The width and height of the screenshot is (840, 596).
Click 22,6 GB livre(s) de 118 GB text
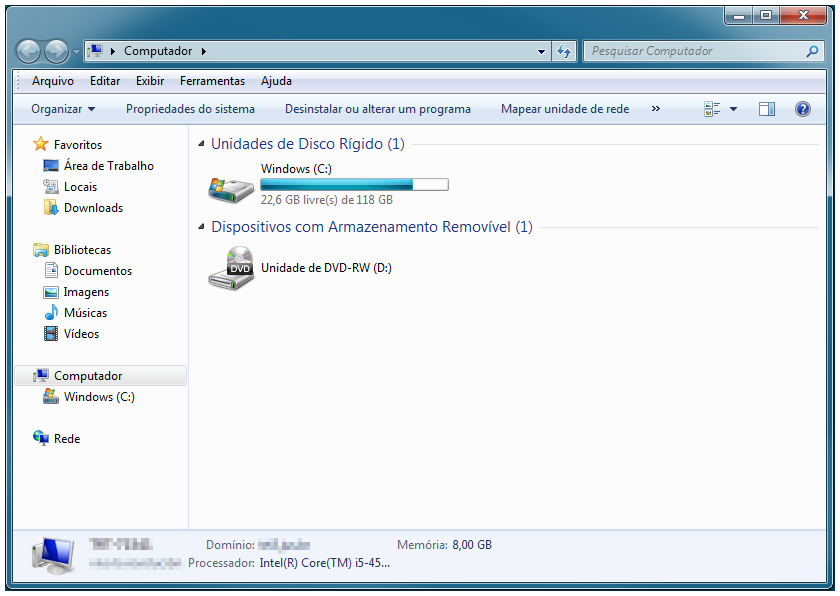coord(327,200)
